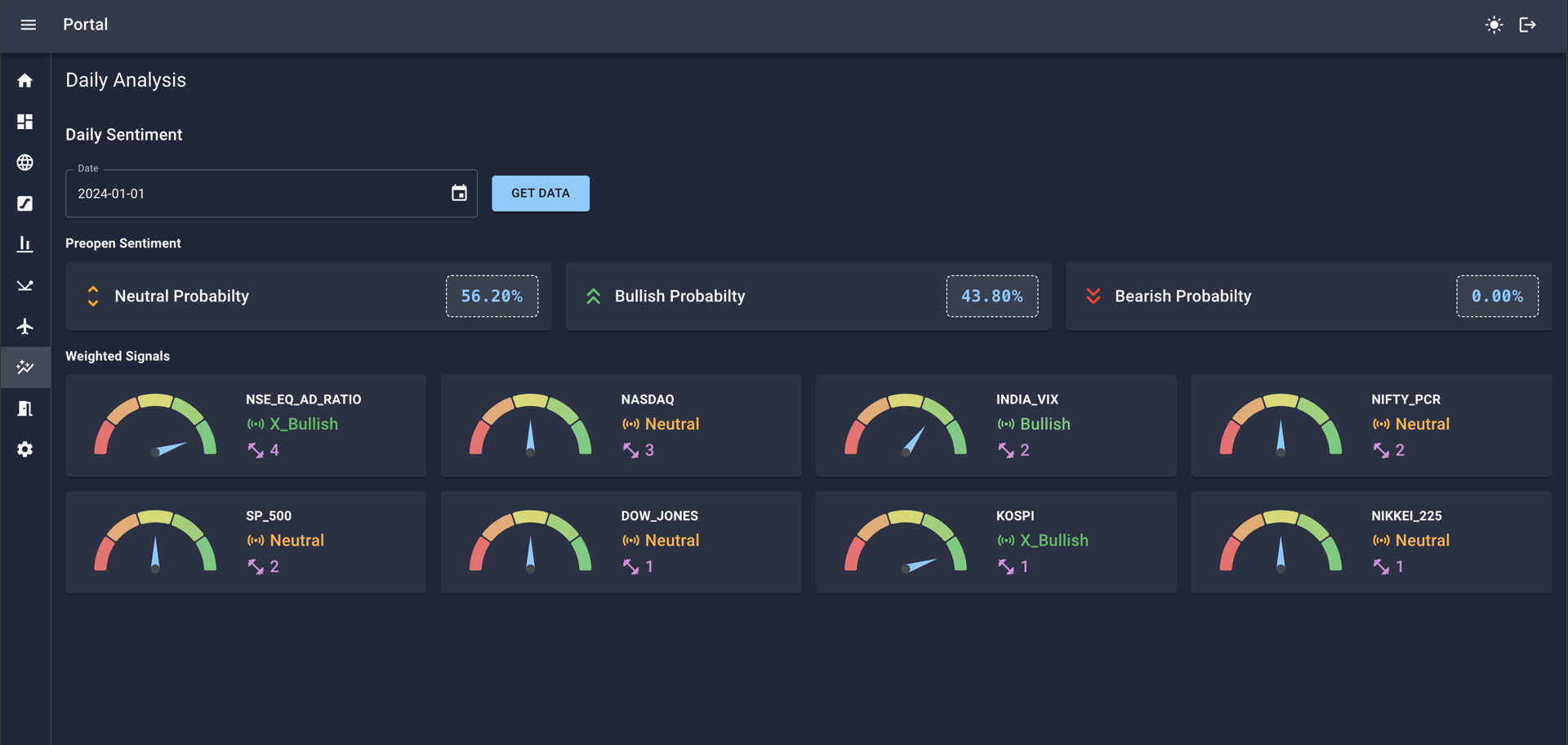This screenshot has width=1568, height=745.
Task: Click the 0.00% bearish probability value
Action: pyautogui.click(x=1498, y=297)
